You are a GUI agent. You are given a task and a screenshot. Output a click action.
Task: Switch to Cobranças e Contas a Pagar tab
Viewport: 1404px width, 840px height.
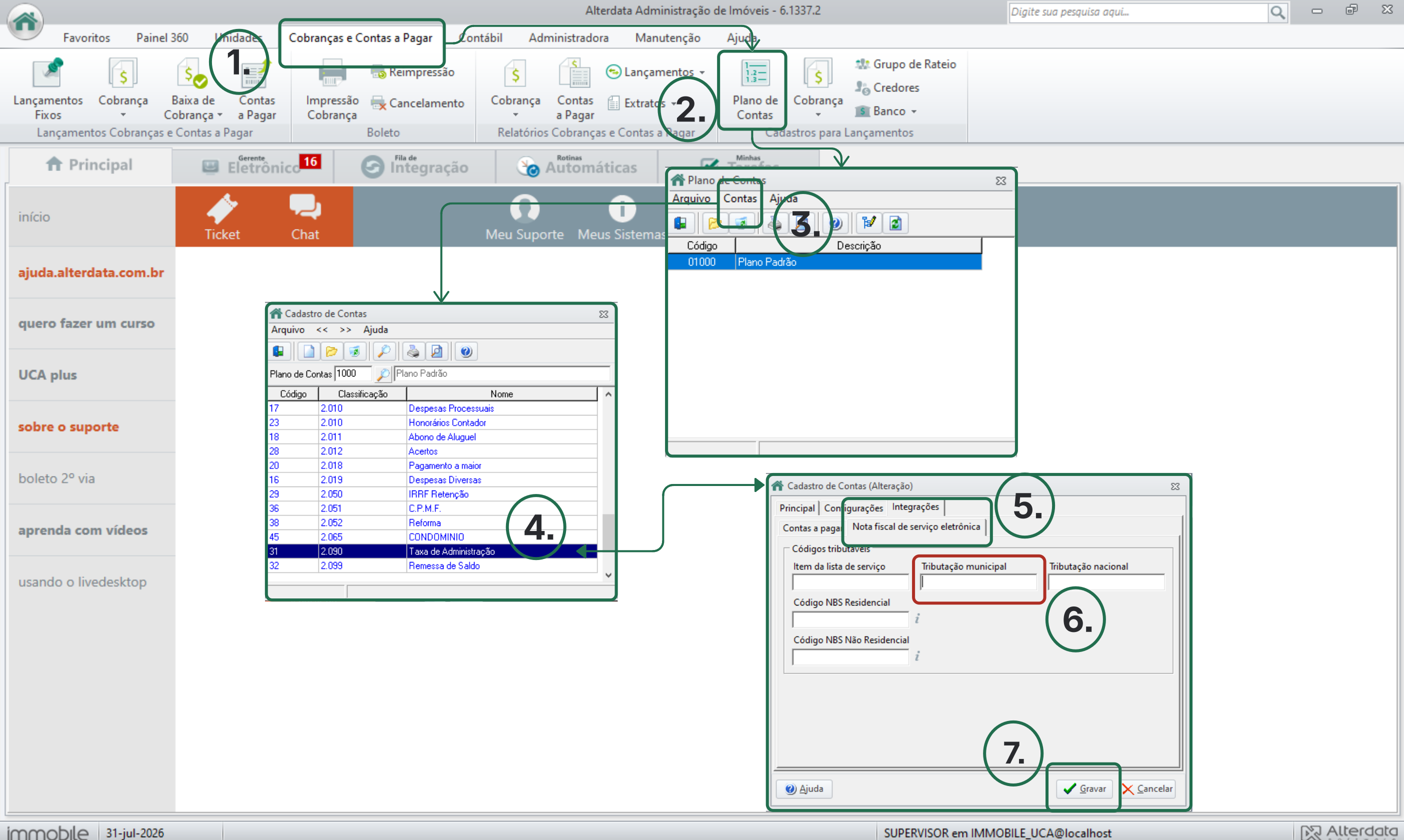[x=360, y=38]
